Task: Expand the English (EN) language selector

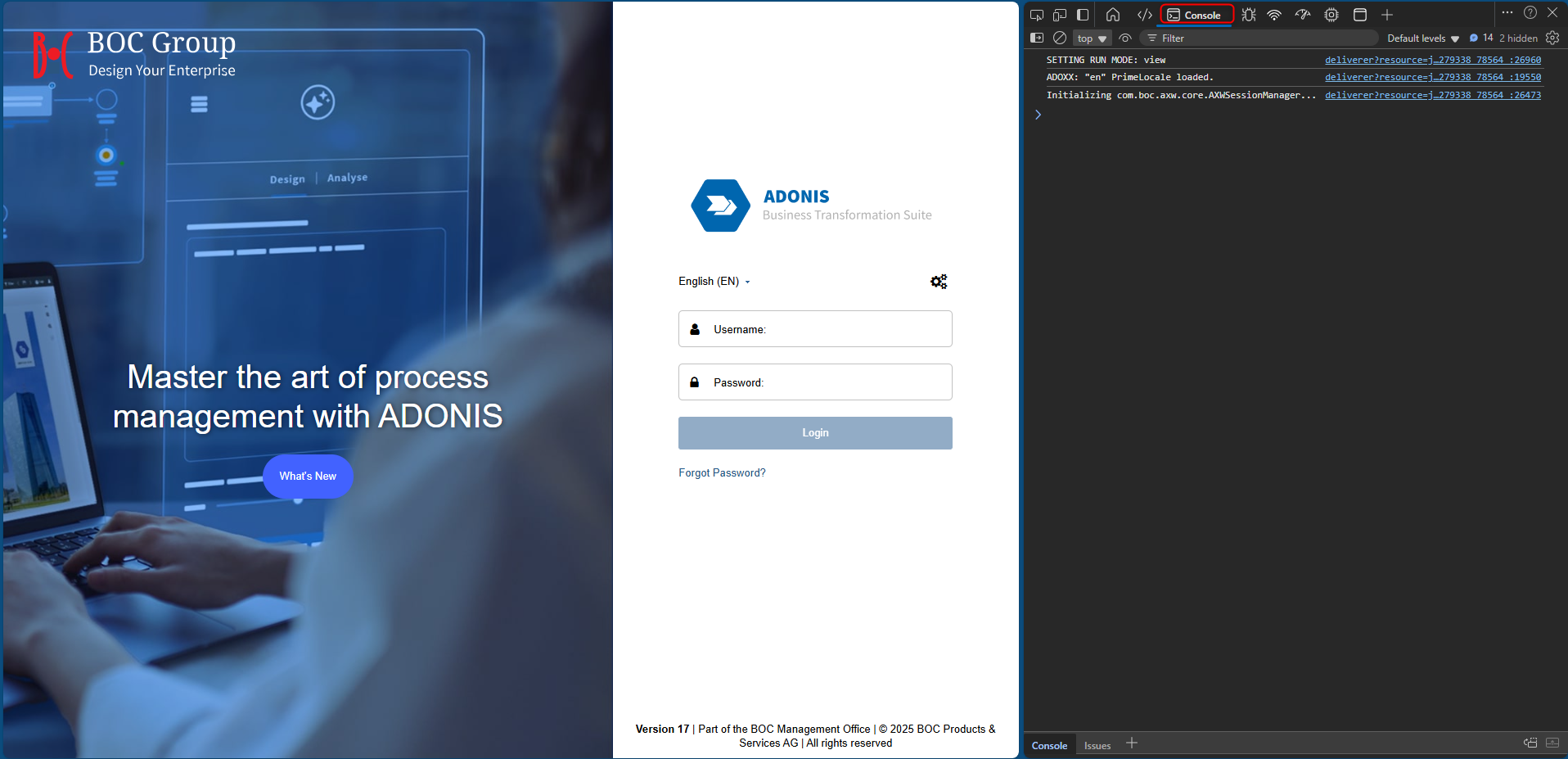Action: (714, 281)
